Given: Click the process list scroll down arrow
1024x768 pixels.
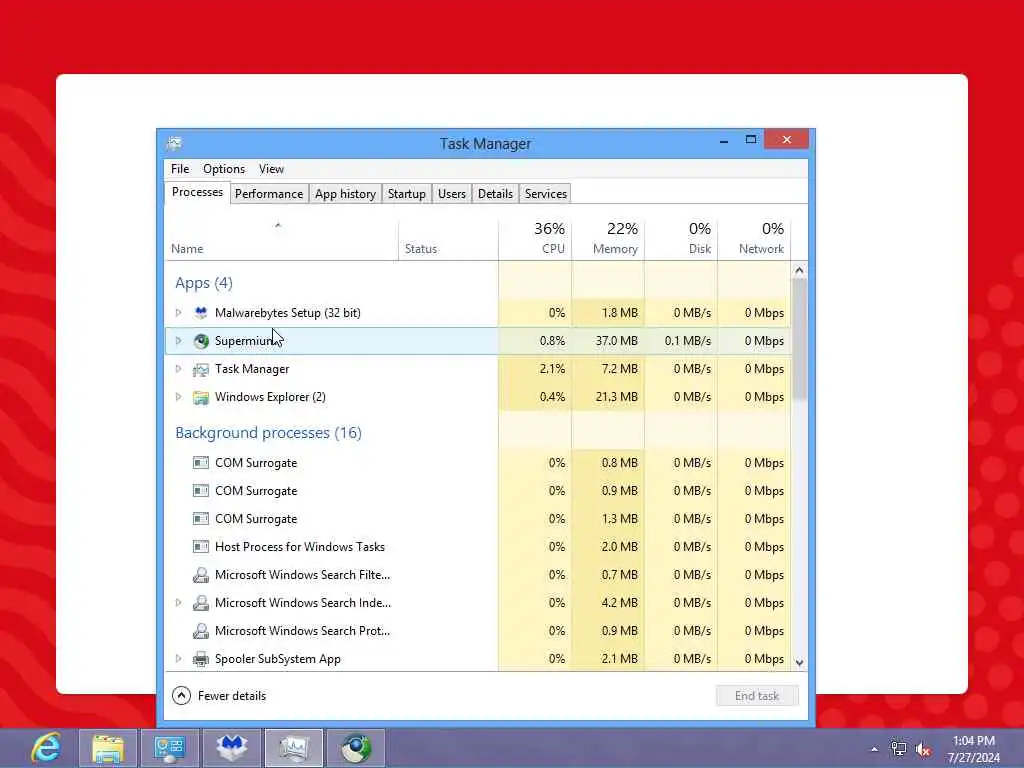Looking at the screenshot, I should pos(799,663).
